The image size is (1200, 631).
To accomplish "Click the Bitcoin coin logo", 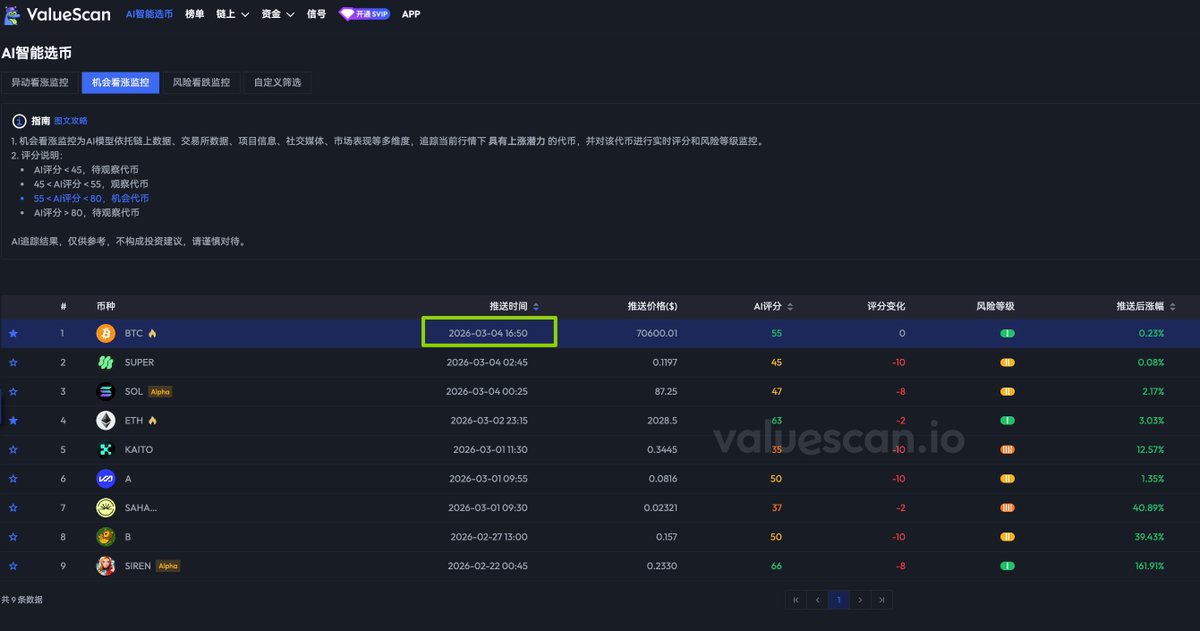I will pyautogui.click(x=106, y=333).
